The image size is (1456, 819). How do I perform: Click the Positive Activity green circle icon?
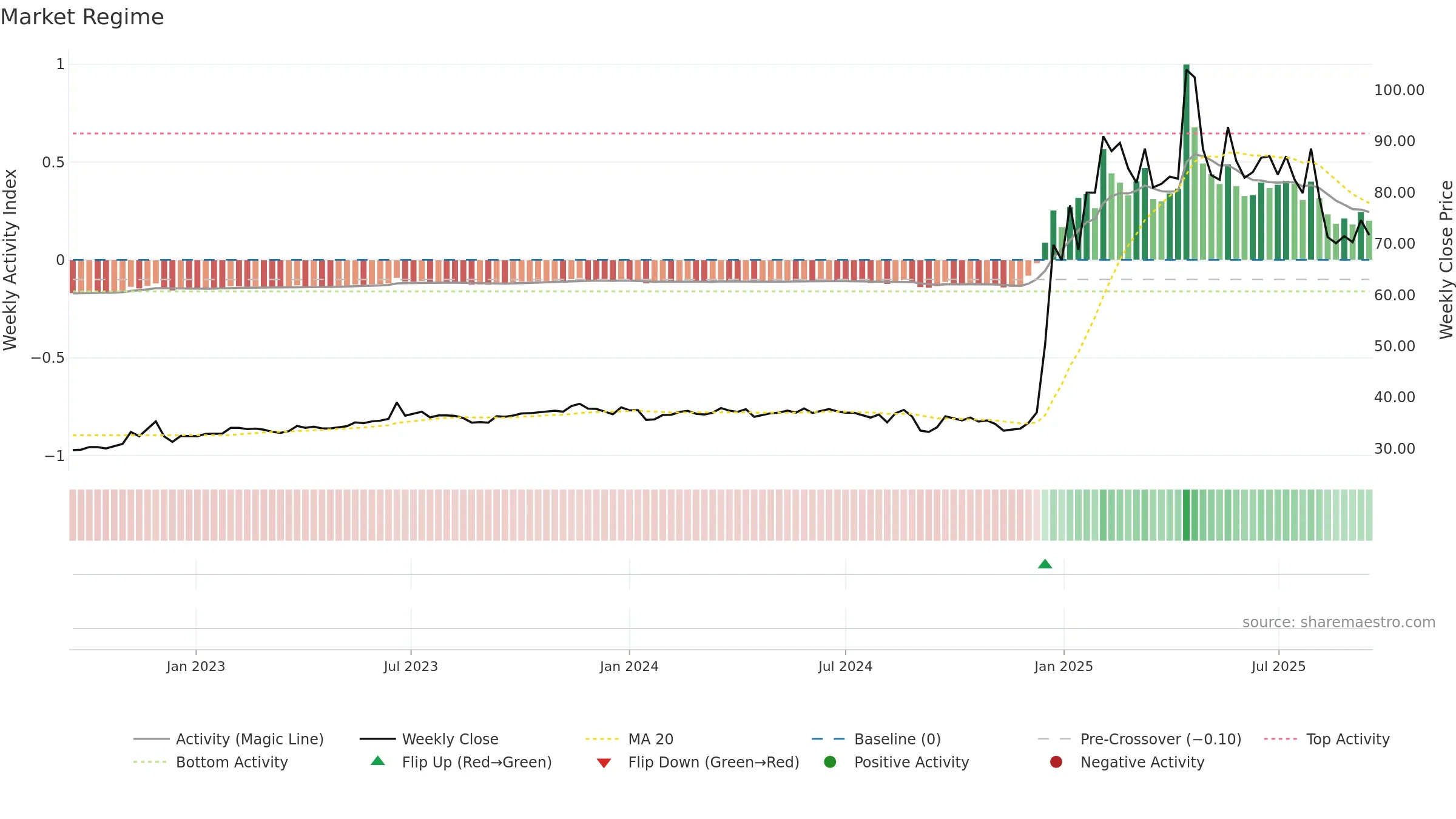[x=830, y=762]
